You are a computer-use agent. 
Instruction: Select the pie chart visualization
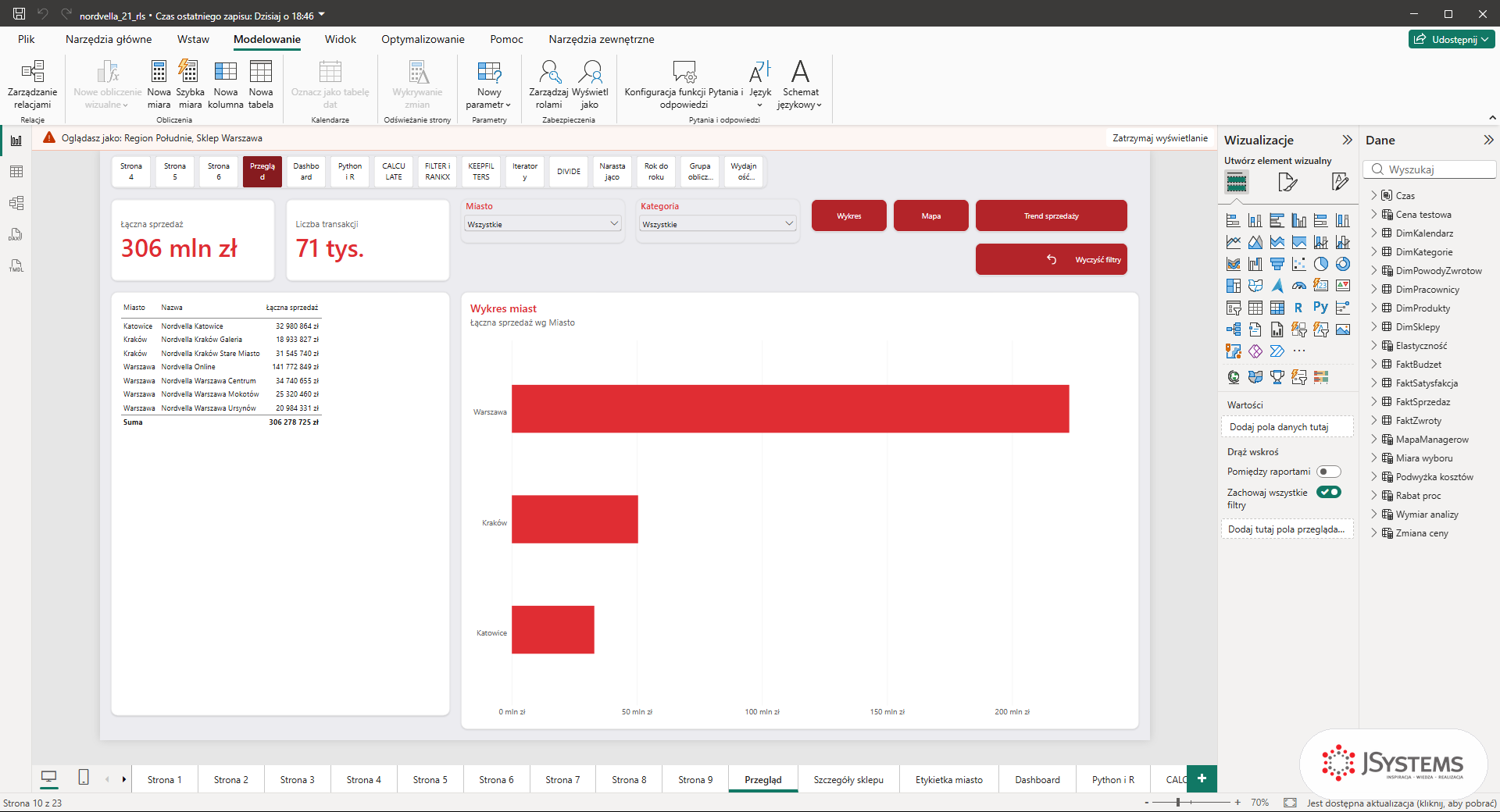[x=1321, y=264]
